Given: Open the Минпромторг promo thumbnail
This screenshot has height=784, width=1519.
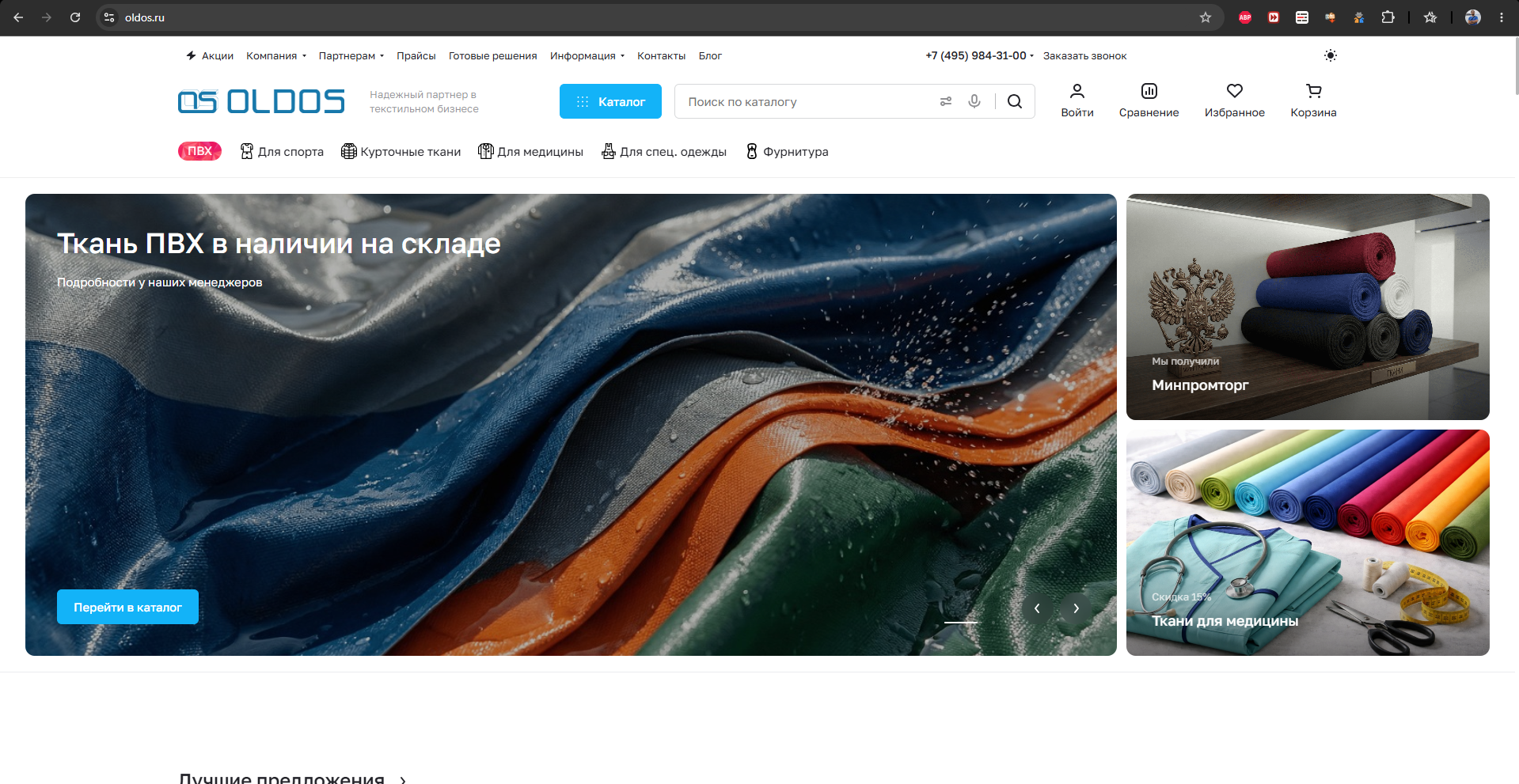Looking at the screenshot, I should [x=1308, y=307].
